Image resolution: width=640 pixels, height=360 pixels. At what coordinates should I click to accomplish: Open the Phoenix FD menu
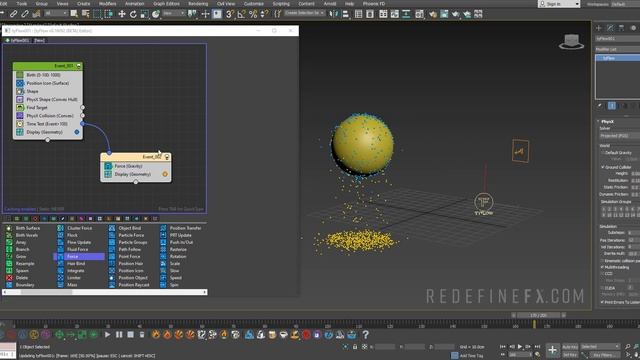(374, 4)
